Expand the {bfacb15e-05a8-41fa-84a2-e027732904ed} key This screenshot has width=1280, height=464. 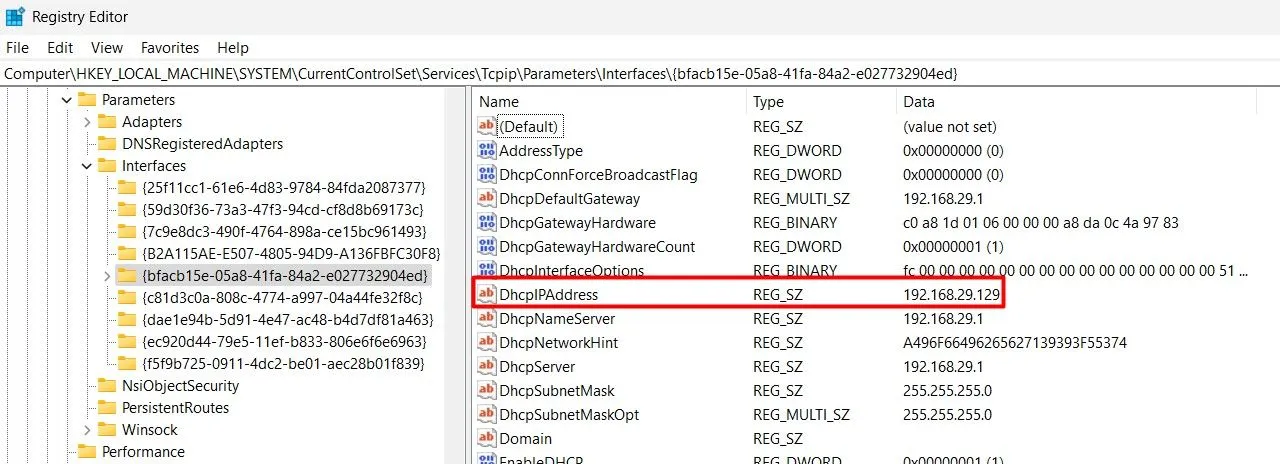pyautogui.click(x=107, y=276)
